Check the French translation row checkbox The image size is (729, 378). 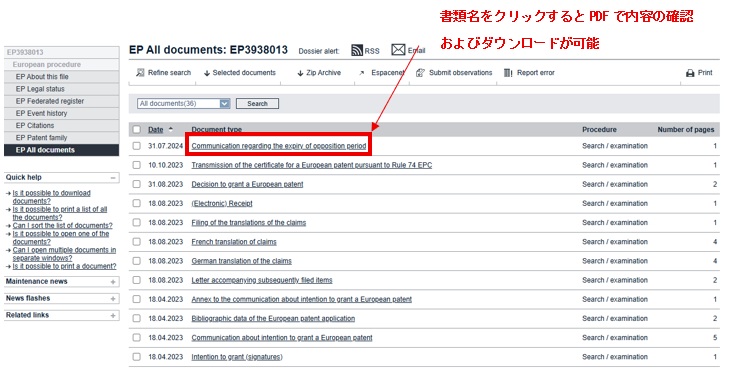tap(136, 242)
